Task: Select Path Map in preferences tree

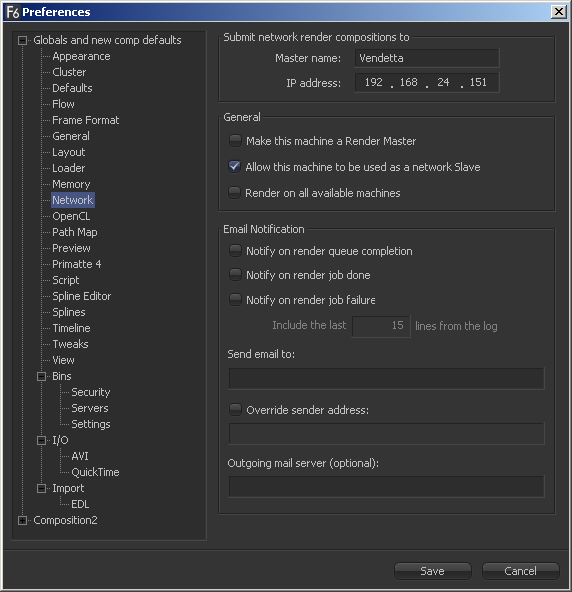Action: (x=75, y=232)
